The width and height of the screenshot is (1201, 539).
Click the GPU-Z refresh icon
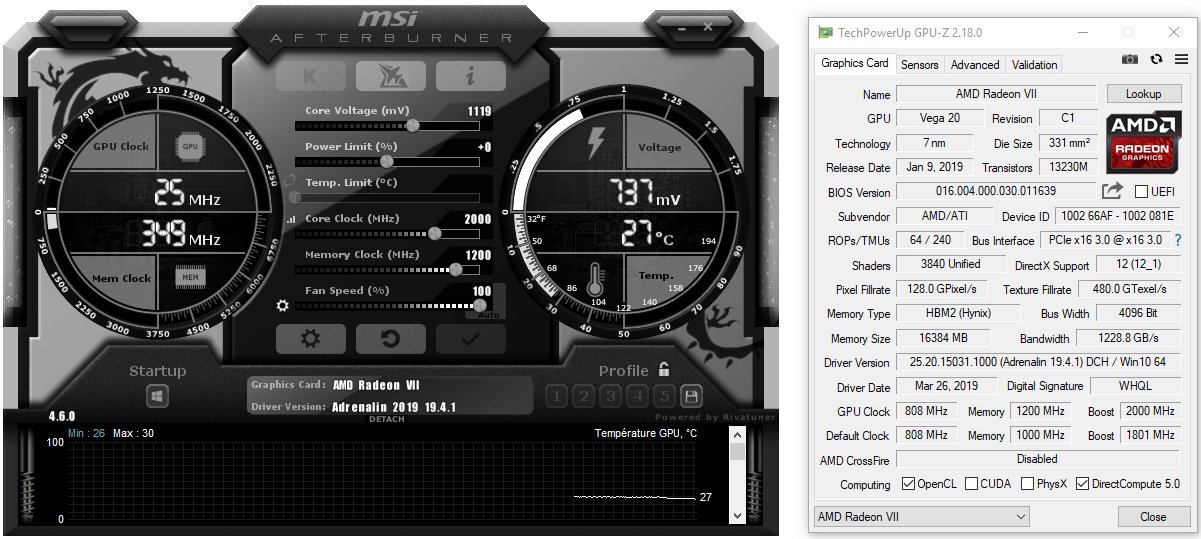coord(1156,59)
